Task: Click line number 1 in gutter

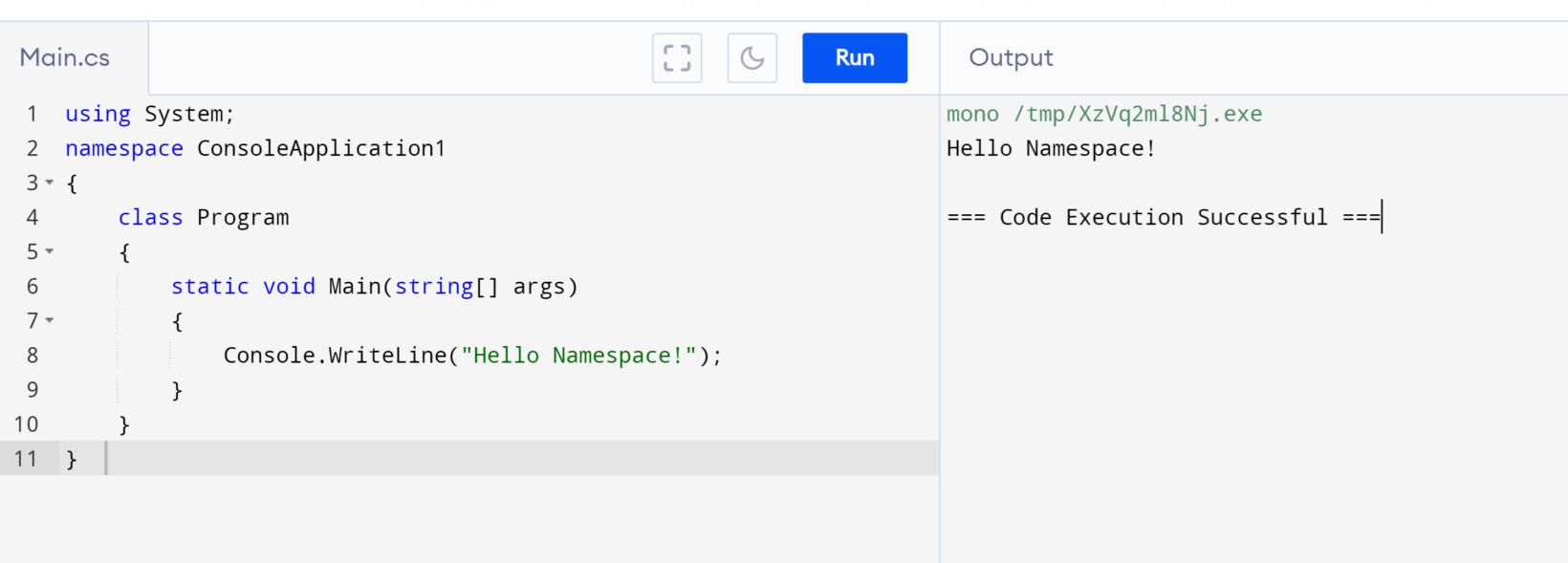Action: pyautogui.click(x=32, y=114)
